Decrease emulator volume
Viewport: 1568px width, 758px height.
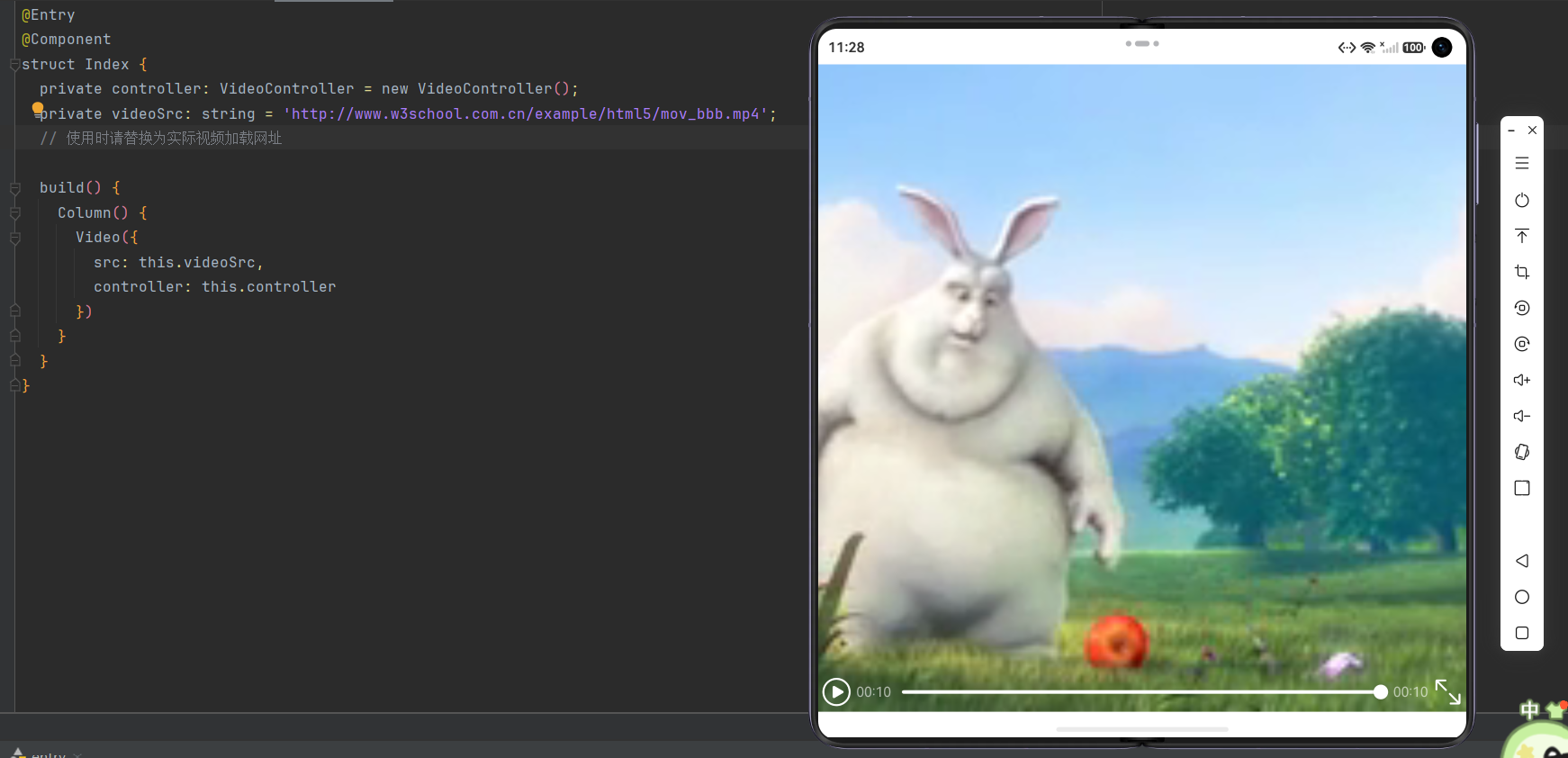point(1522,416)
